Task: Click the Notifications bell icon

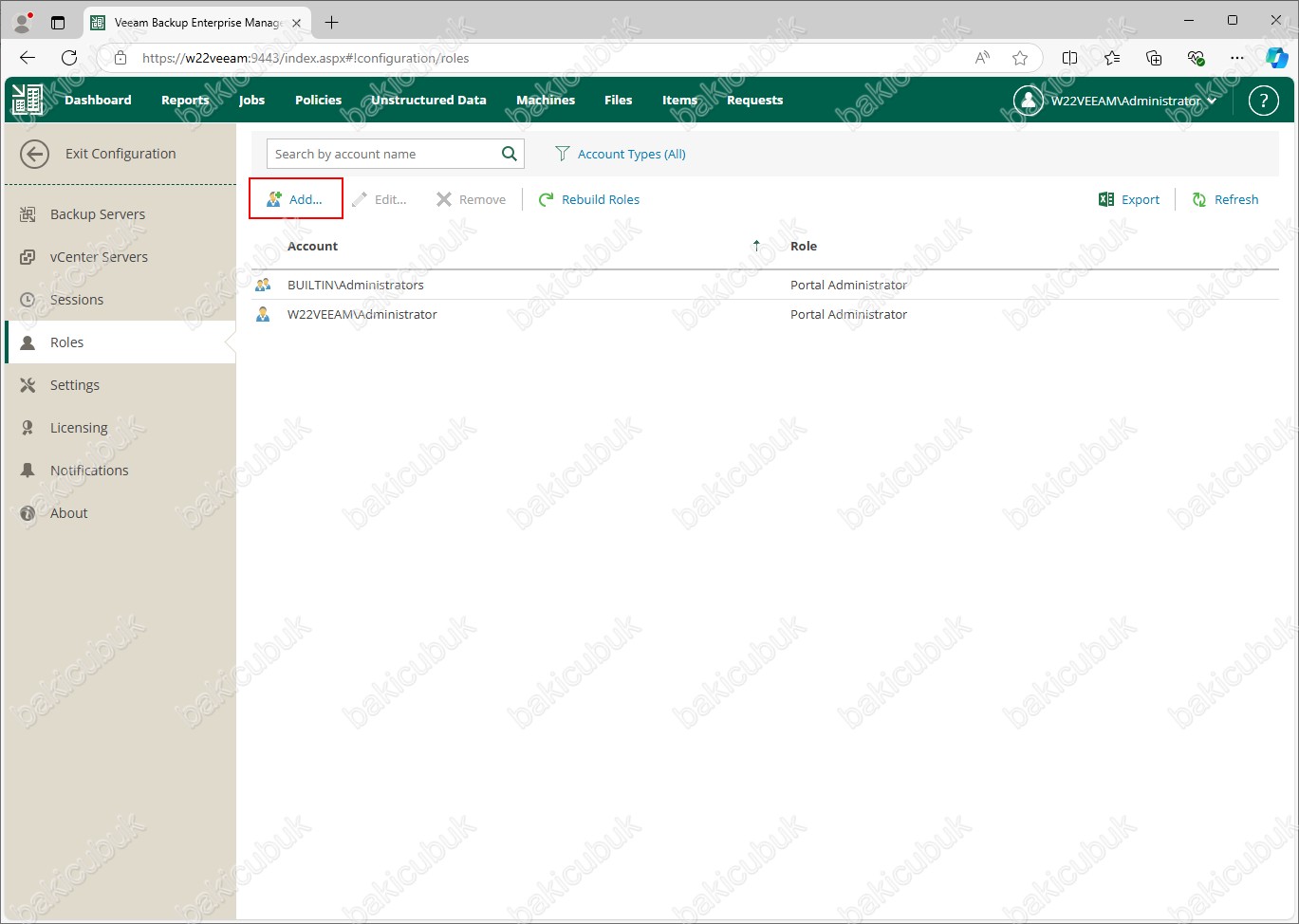Action: 28,471
